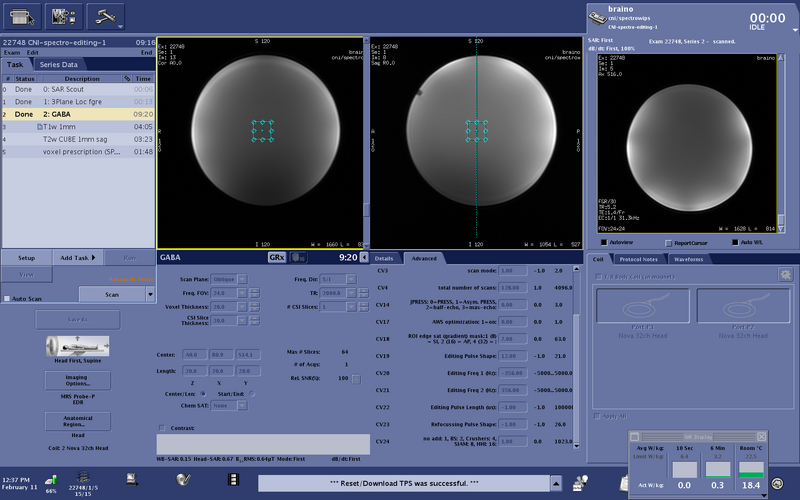Click the computer transfer icon in bottom bar
The height and width of the screenshot is (500, 800).
[132, 479]
